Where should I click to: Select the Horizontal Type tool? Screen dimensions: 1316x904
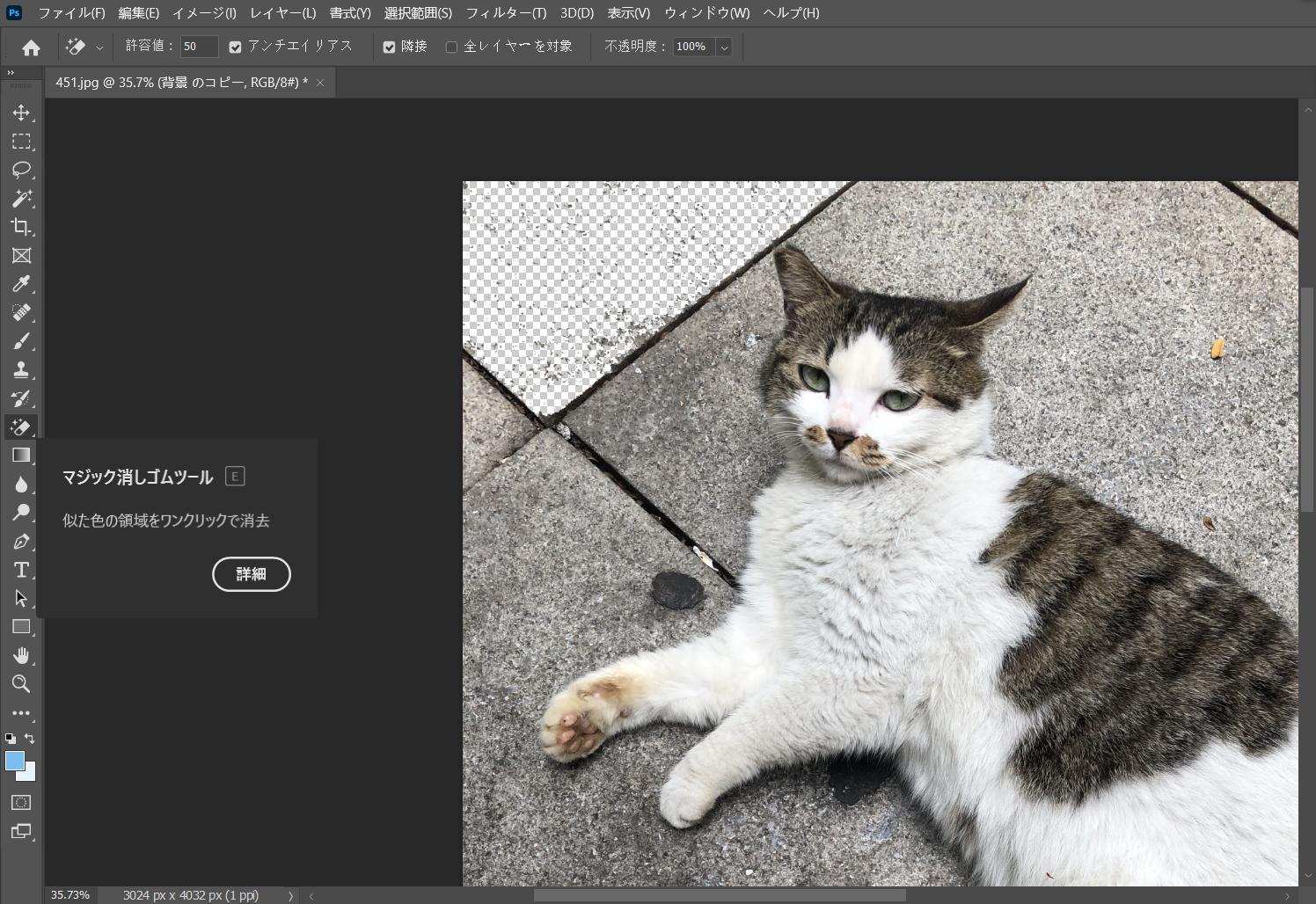21,570
